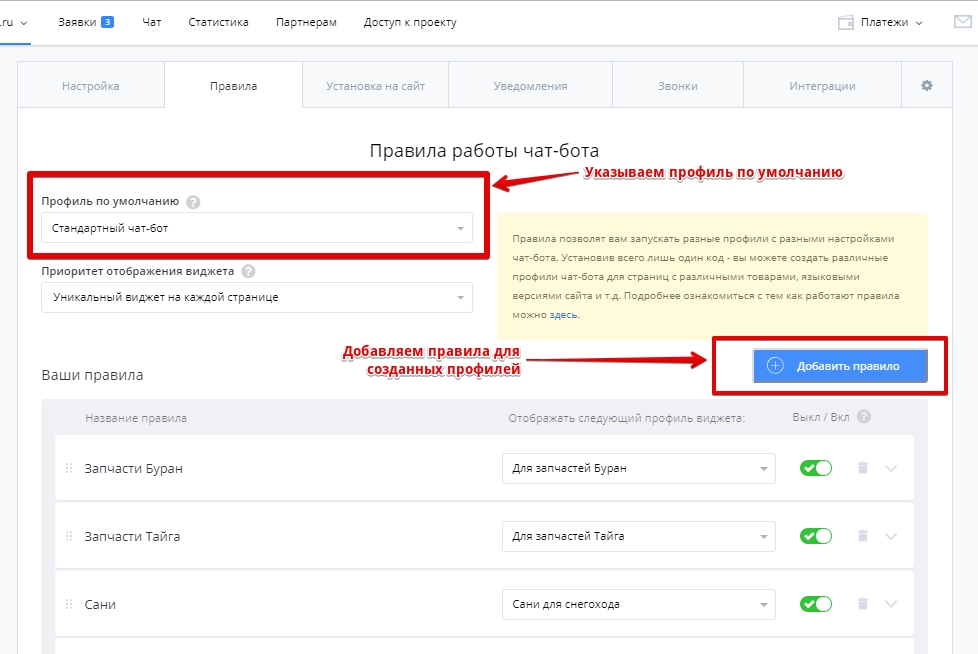
Task: Click the mail envelope icon
Action: [x=962, y=22]
